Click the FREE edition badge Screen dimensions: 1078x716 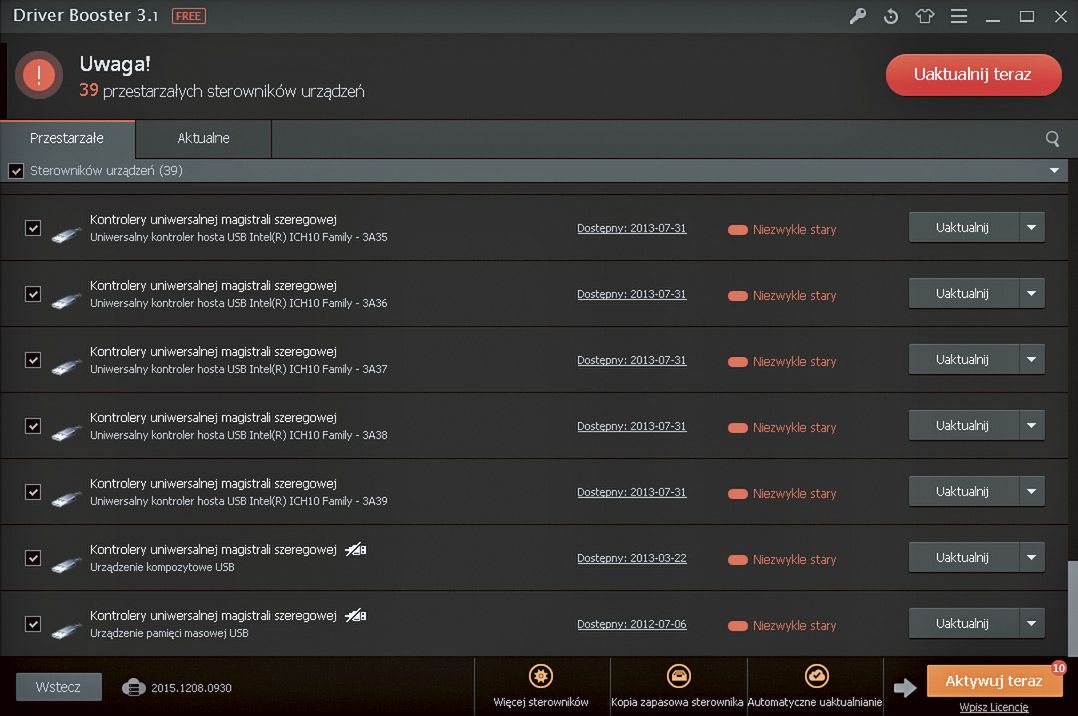(x=188, y=16)
